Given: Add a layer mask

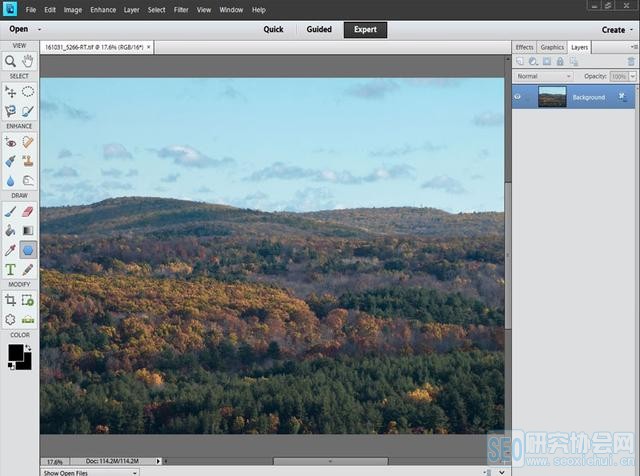Looking at the screenshot, I should click(x=547, y=61).
